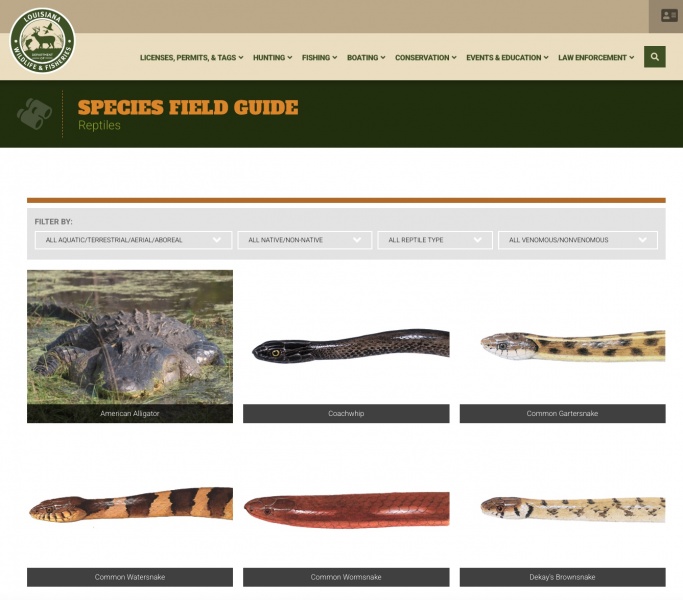Select the Common Watersnake image
Screen dimensions: 683x600
[x=131, y=505]
